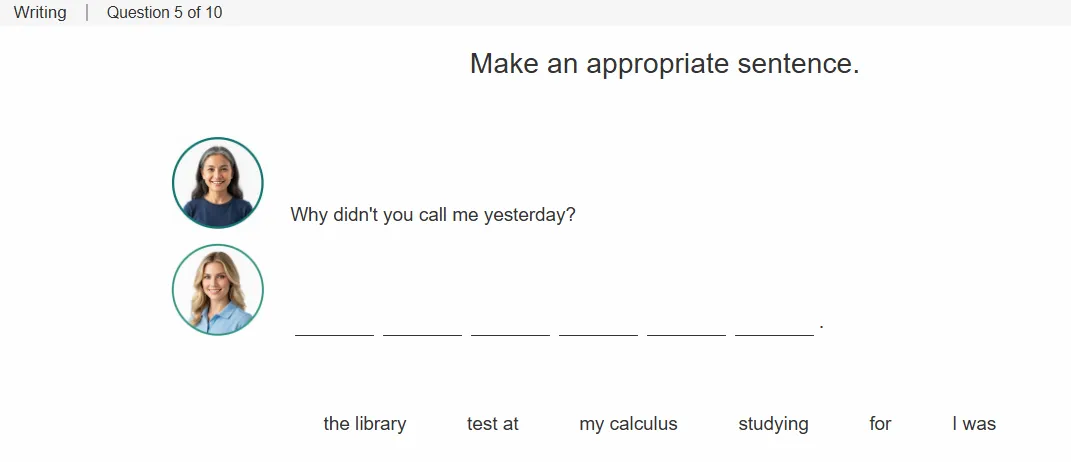Select the fourth blank slot

(x=598, y=327)
